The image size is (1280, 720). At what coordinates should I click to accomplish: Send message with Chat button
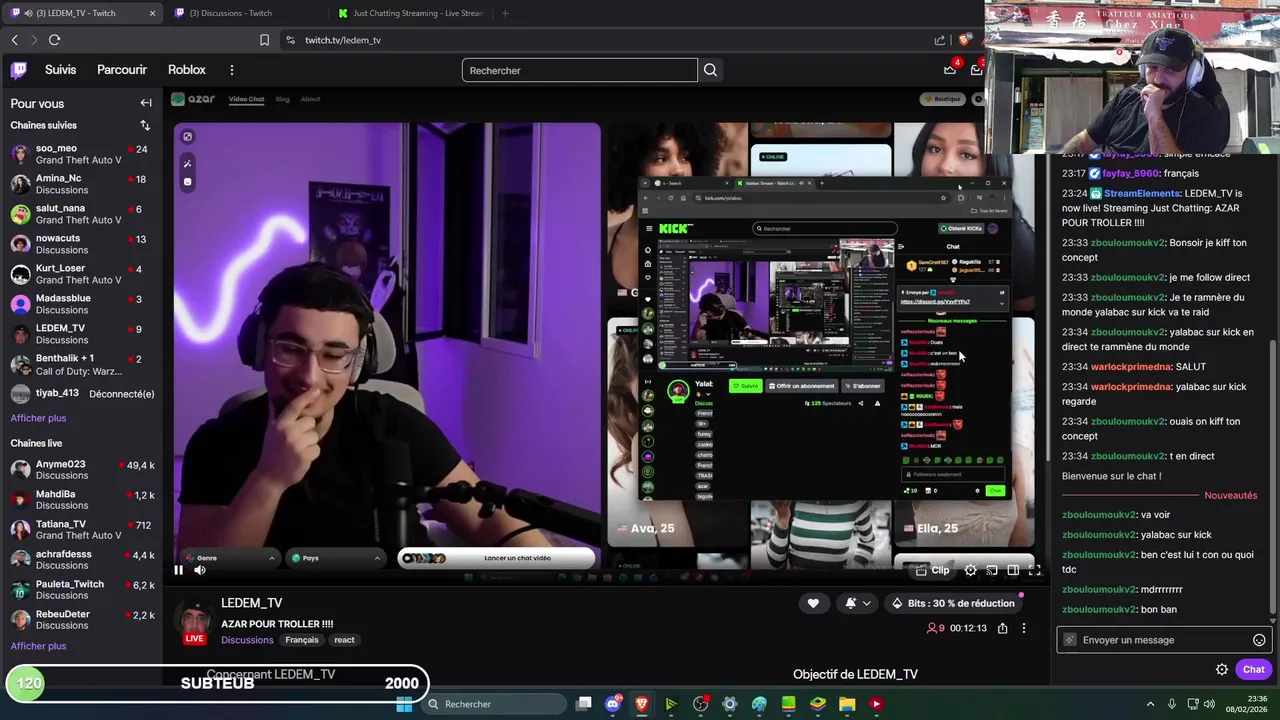pos(1253,670)
